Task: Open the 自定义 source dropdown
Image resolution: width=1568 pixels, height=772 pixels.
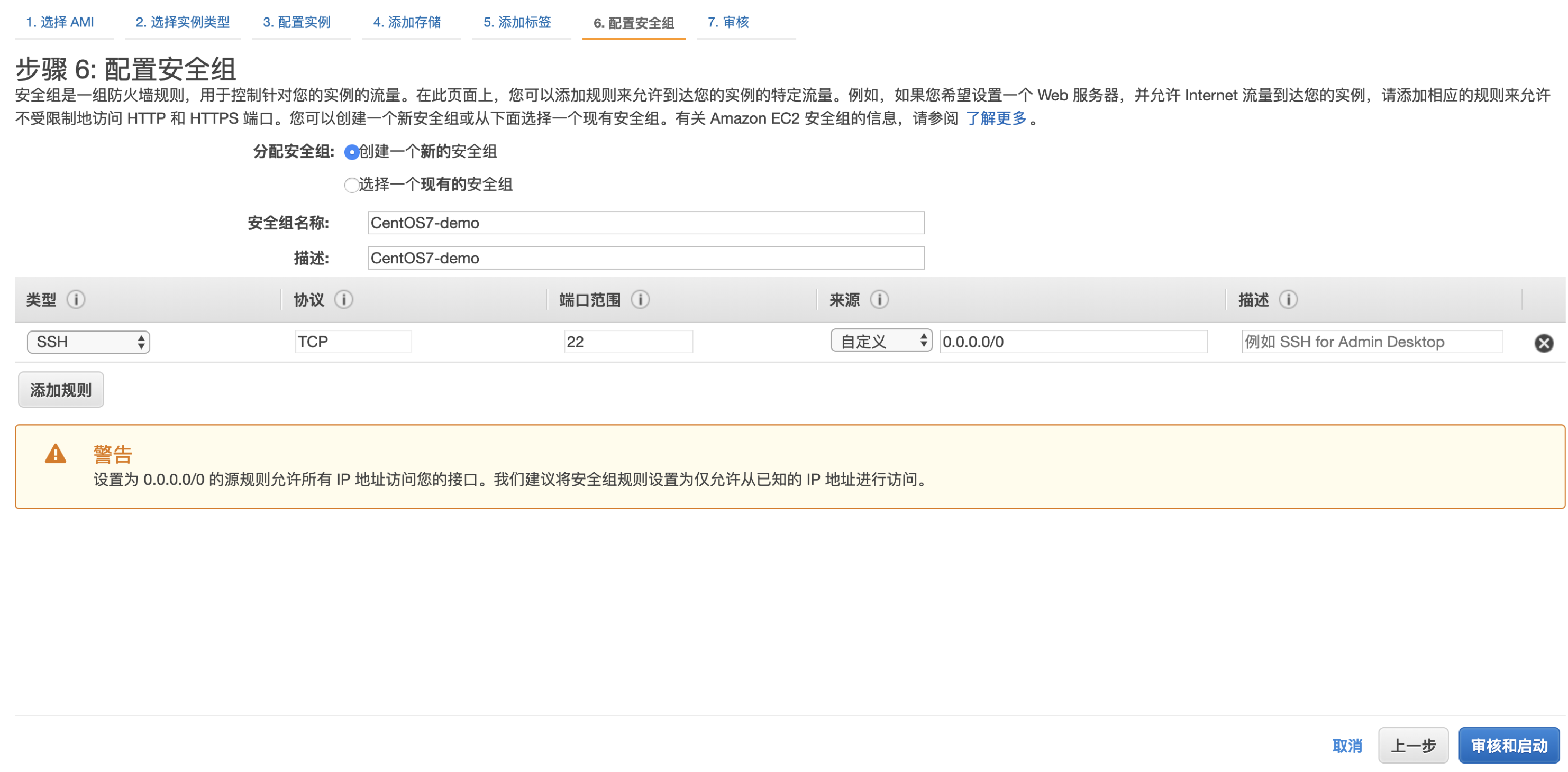Action: (x=881, y=340)
